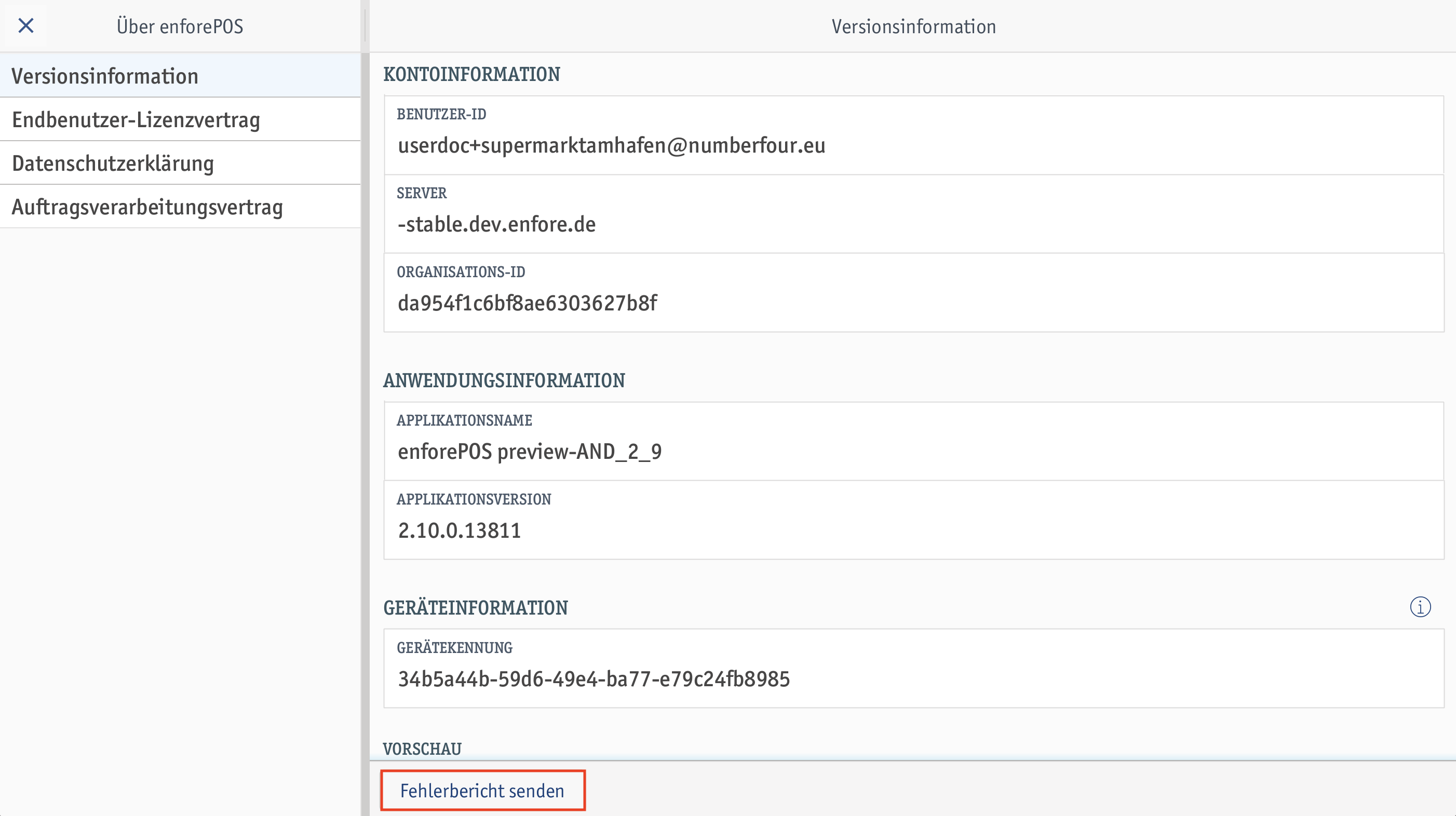Click the Server value -stable.dev.enfore.de
The height and width of the screenshot is (816, 1456).
click(496, 224)
